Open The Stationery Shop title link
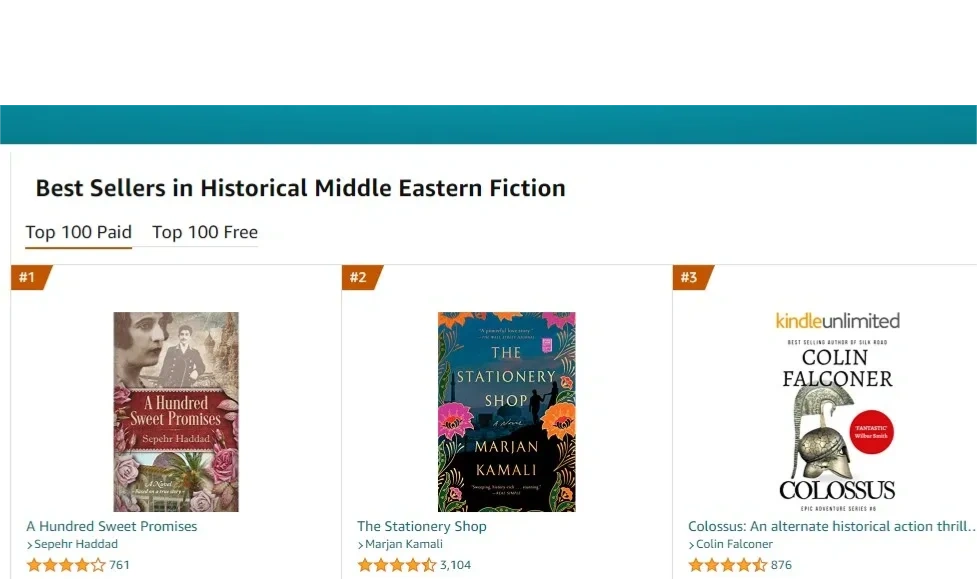Image resolution: width=977 pixels, height=579 pixels. 422,526
